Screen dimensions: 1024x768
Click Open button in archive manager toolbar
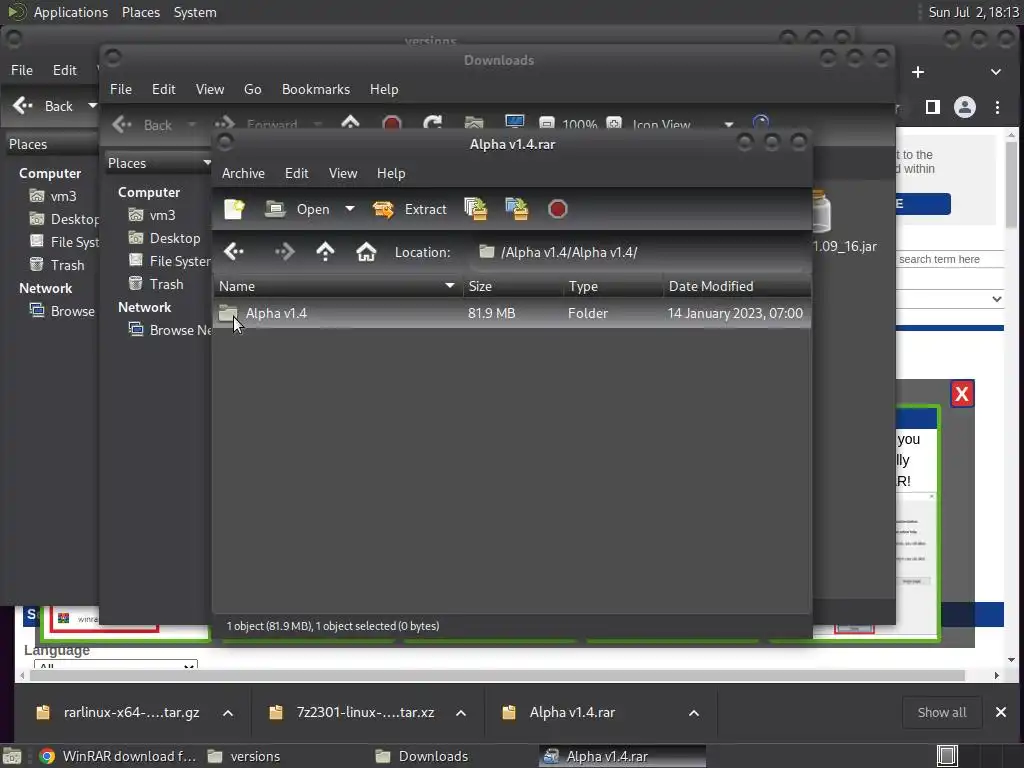pos(297,209)
